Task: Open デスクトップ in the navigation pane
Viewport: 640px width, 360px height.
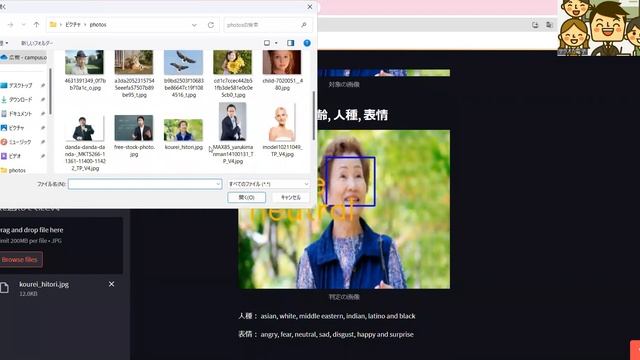Action: coord(20,85)
